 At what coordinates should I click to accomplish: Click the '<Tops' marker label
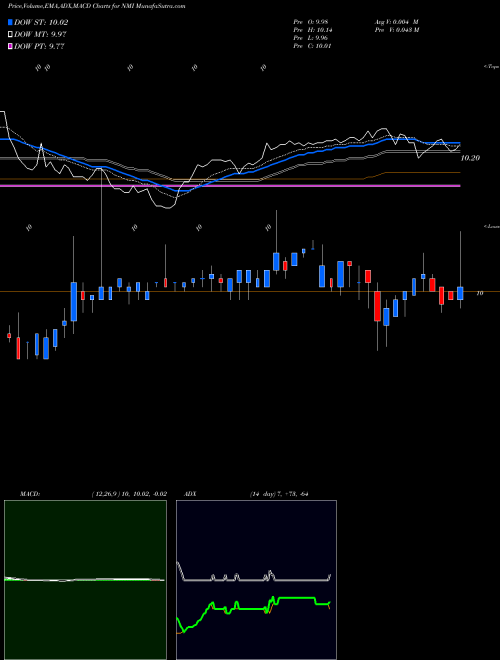(x=492, y=67)
